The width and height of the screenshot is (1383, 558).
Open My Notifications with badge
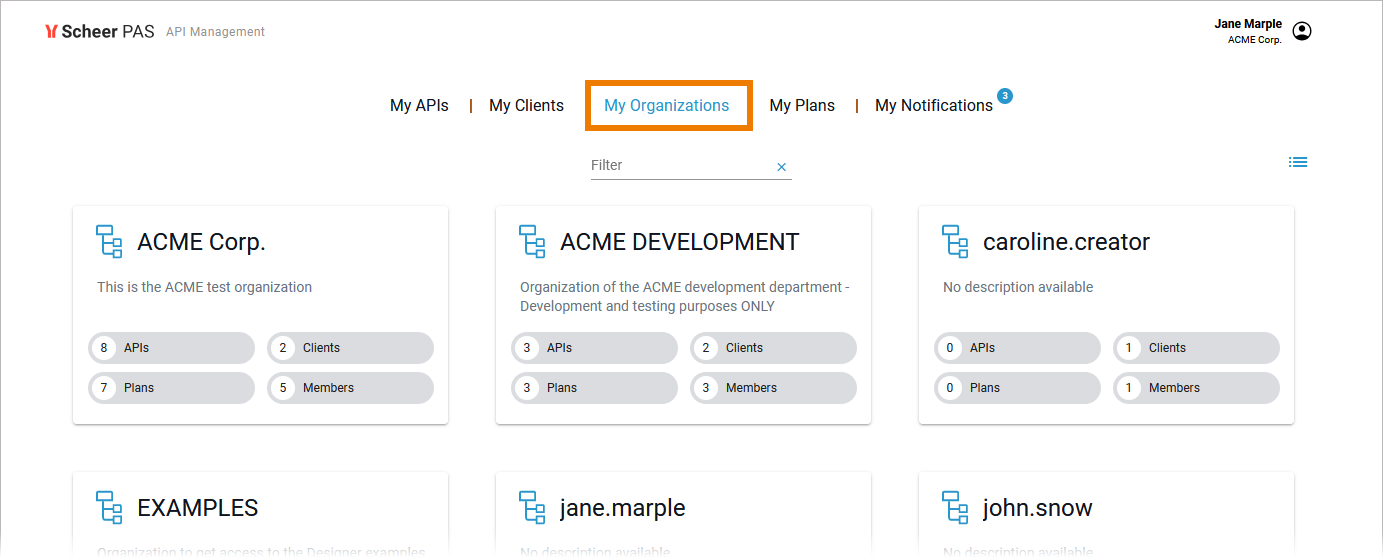(934, 105)
